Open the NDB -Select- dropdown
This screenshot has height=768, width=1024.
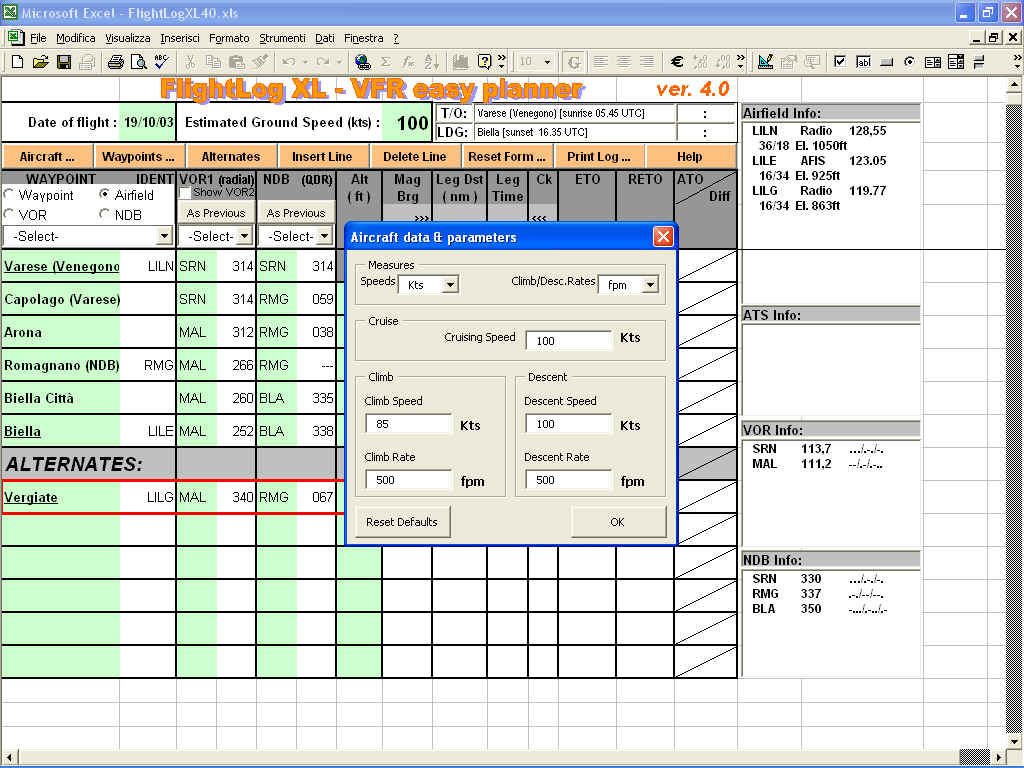[x=325, y=236]
